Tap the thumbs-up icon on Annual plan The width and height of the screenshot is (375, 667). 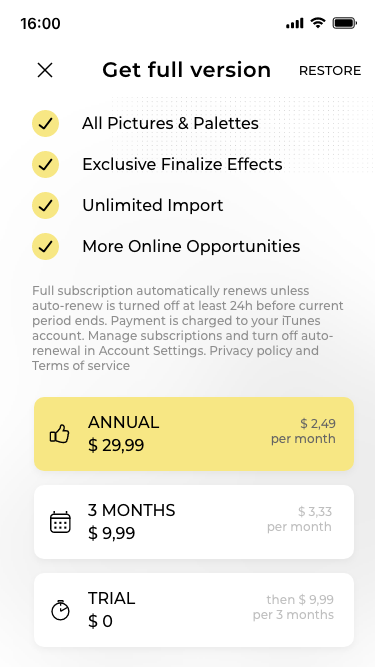(60, 434)
